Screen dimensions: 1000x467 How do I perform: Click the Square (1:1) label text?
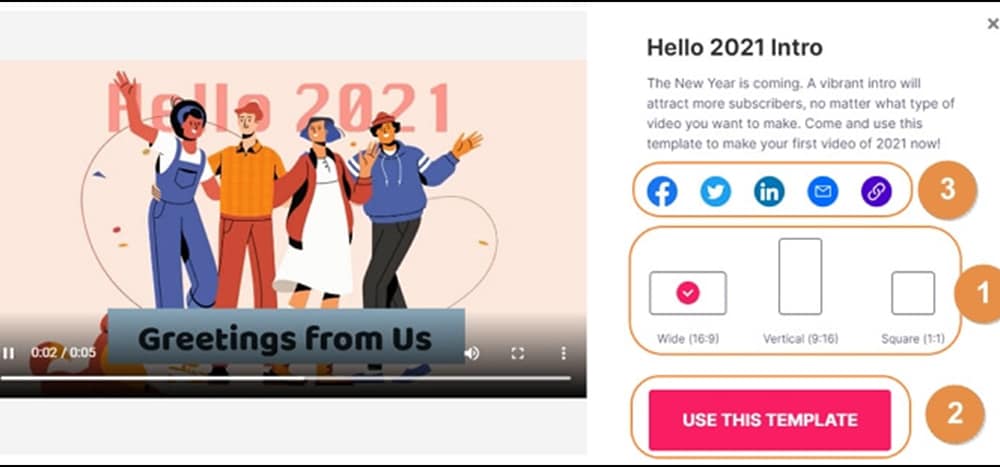[913, 339]
